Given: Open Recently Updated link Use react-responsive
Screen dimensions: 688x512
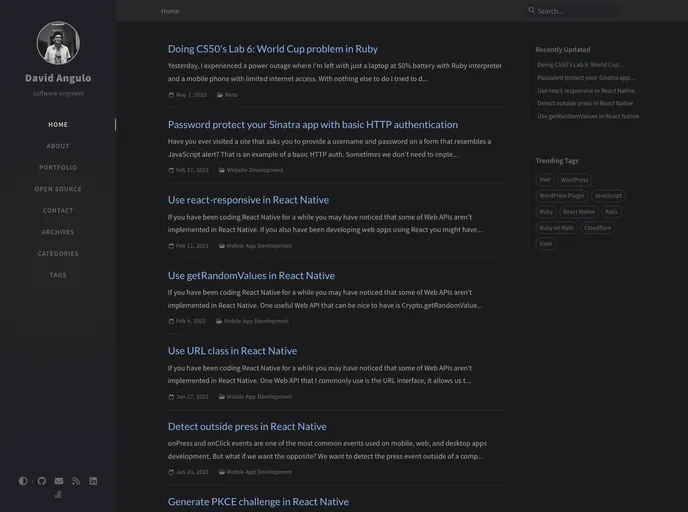Looking at the screenshot, I should (586, 91).
